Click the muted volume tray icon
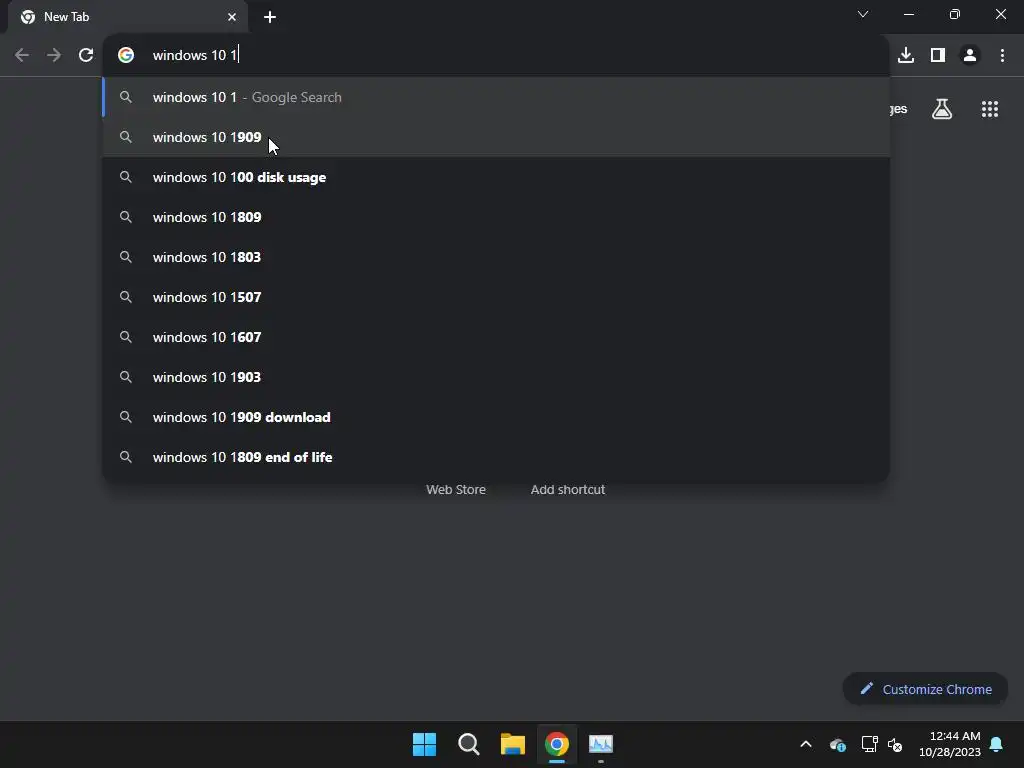This screenshot has height=768, width=1024. pos(895,744)
